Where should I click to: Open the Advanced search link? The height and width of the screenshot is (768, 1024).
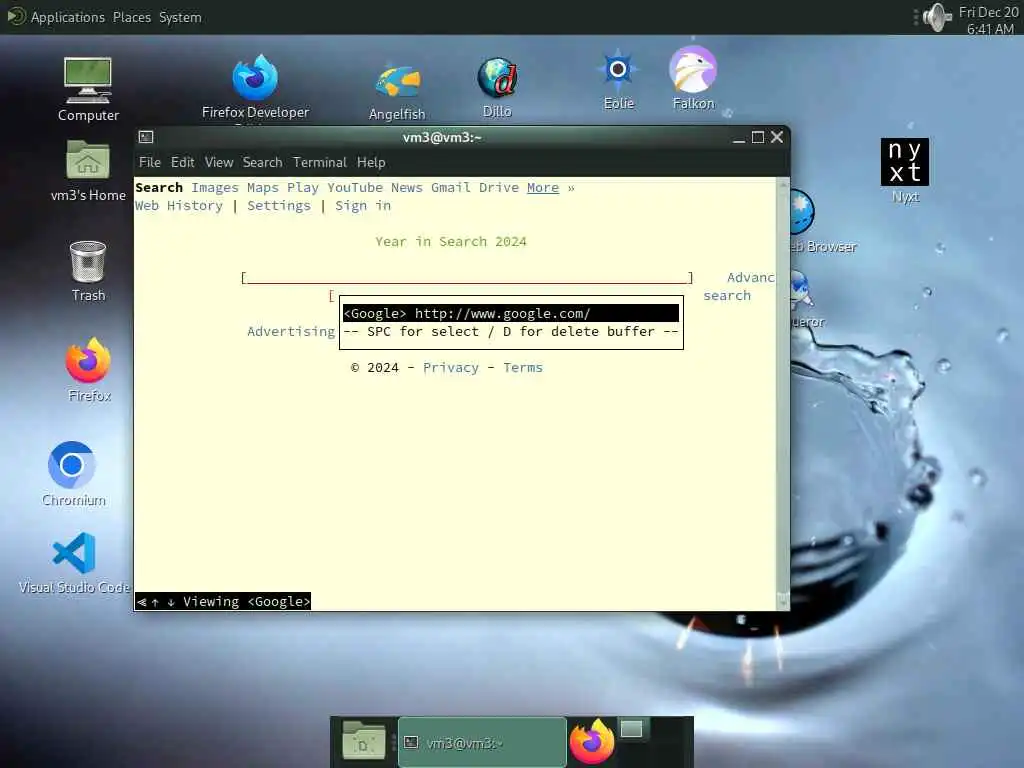coord(739,287)
